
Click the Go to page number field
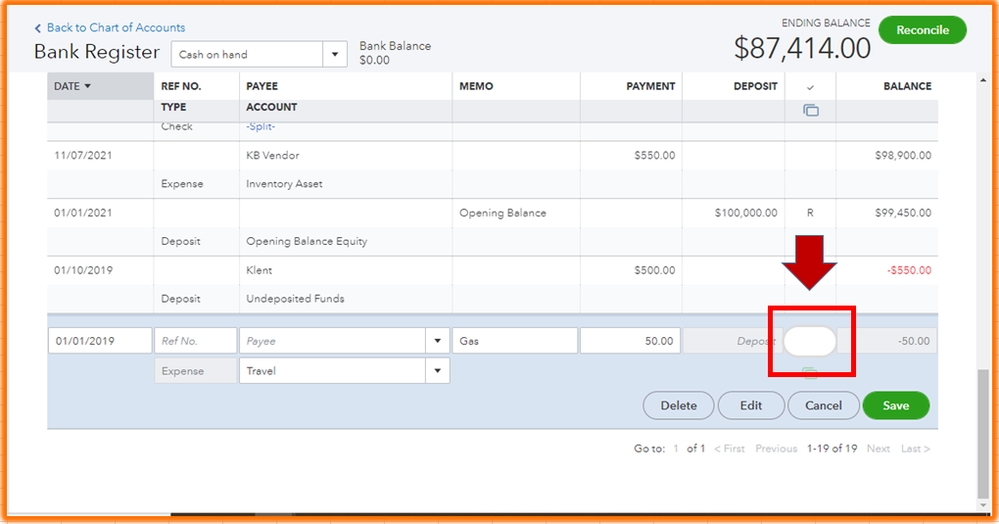tap(676, 449)
